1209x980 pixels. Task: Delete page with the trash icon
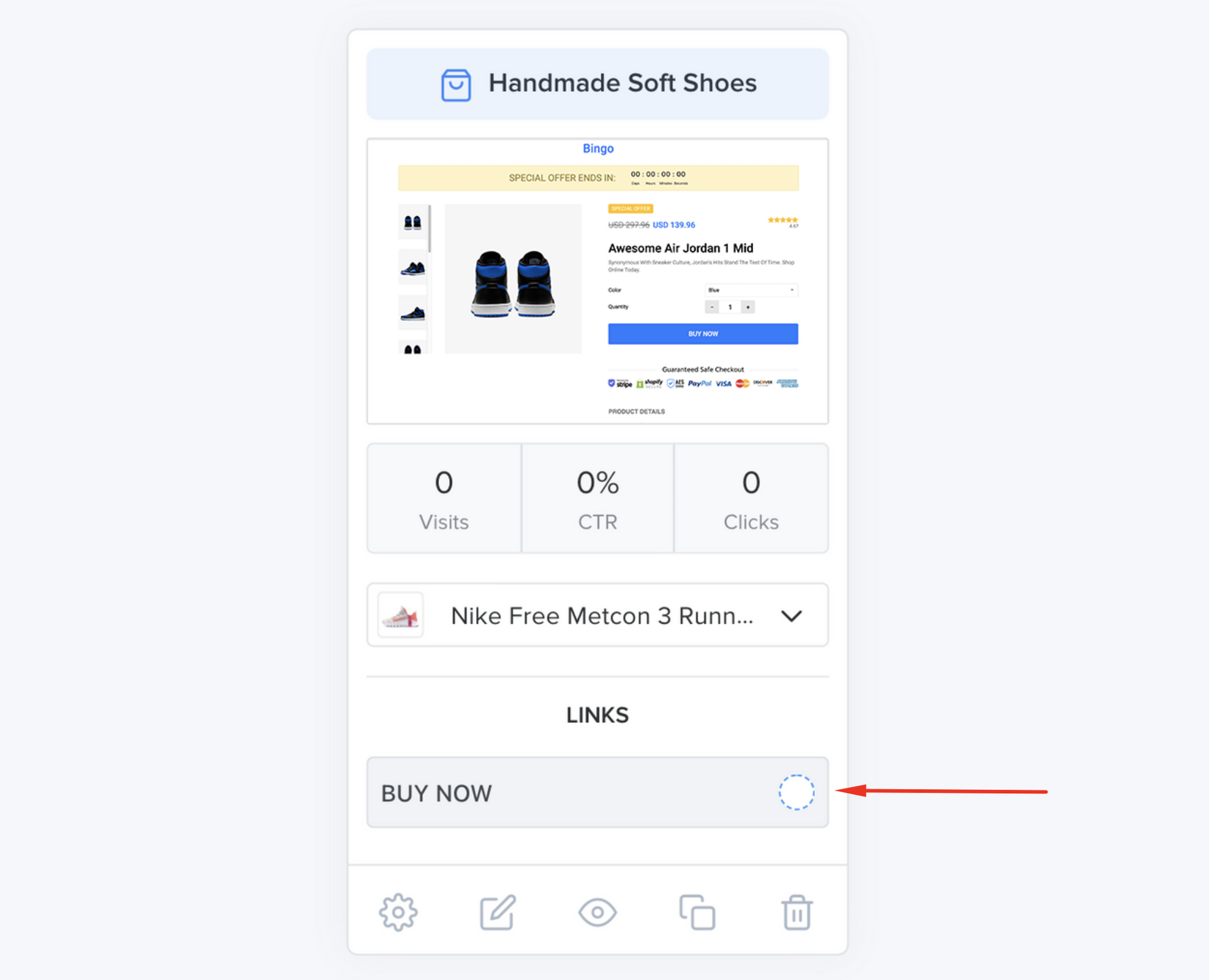797,912
